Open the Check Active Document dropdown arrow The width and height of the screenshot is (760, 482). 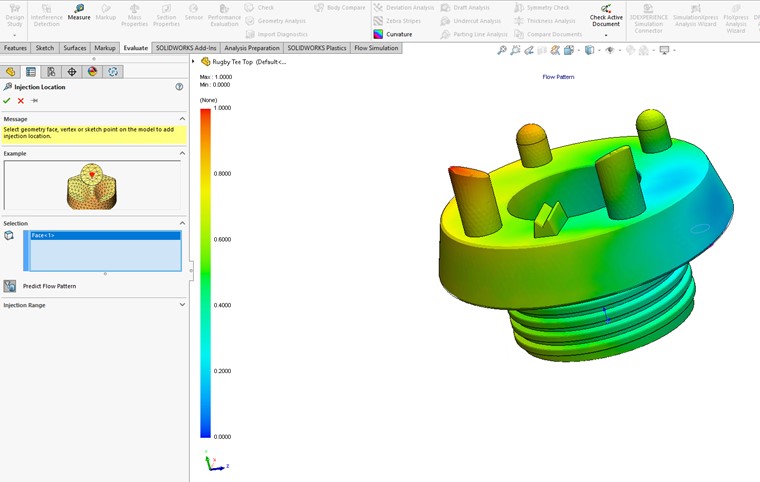click(605, 35)
